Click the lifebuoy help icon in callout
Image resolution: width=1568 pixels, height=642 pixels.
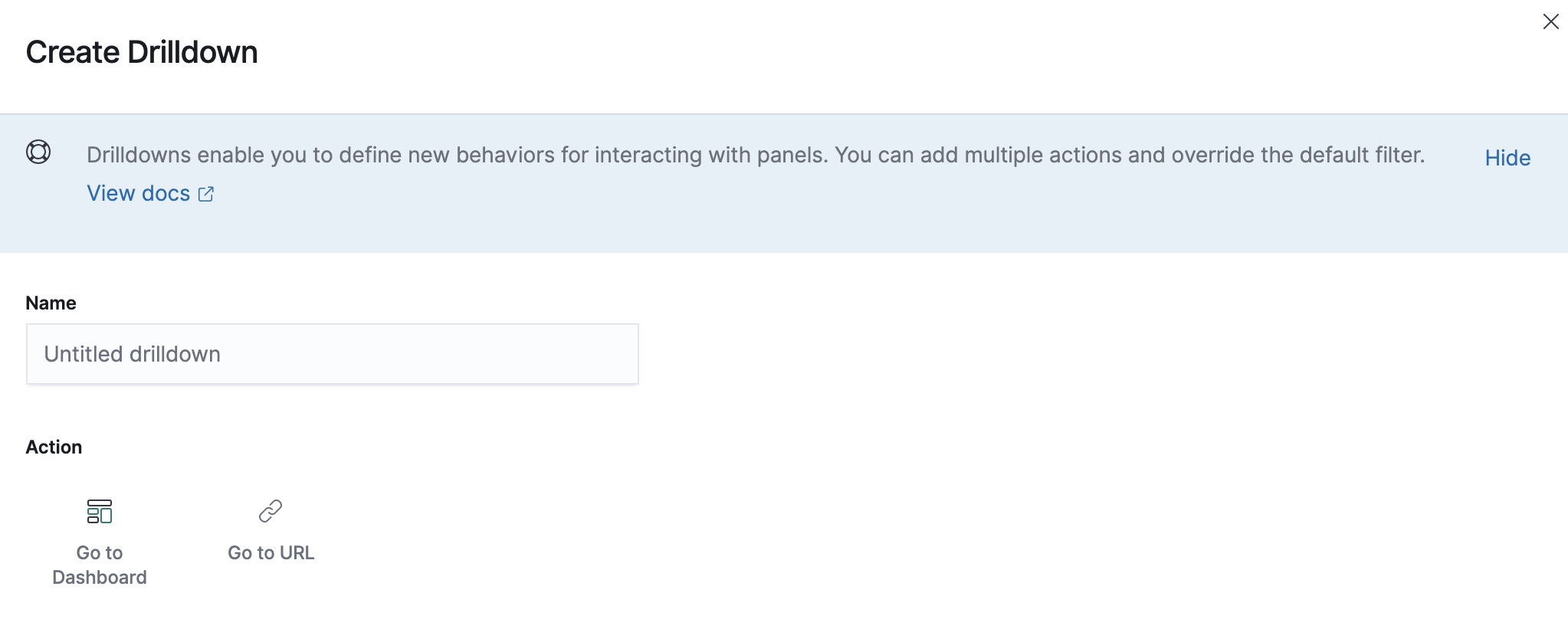click(x=38, y=152)
